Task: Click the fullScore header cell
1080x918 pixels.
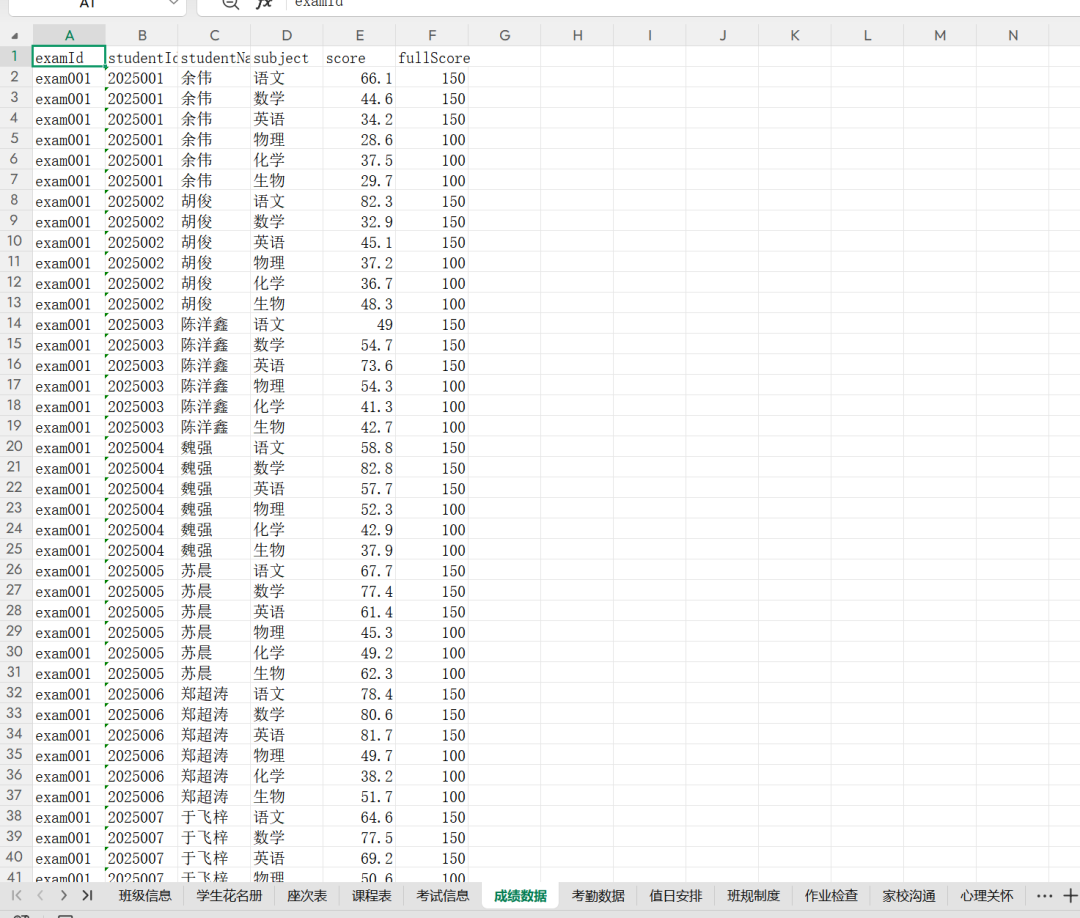Action: (x=432, y=57)
